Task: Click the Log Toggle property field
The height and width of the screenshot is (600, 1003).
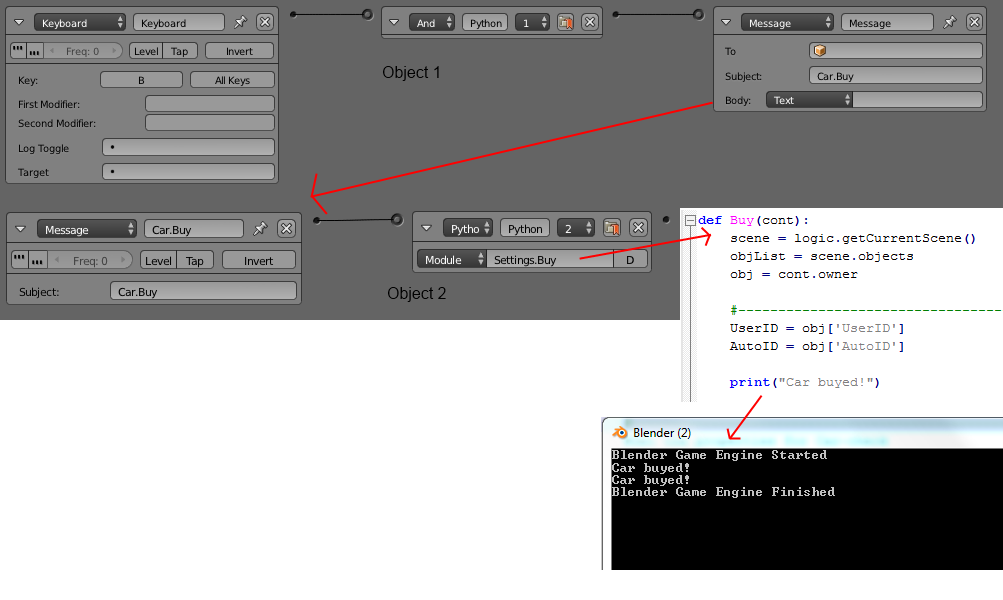Action: (x=189, y=147)
